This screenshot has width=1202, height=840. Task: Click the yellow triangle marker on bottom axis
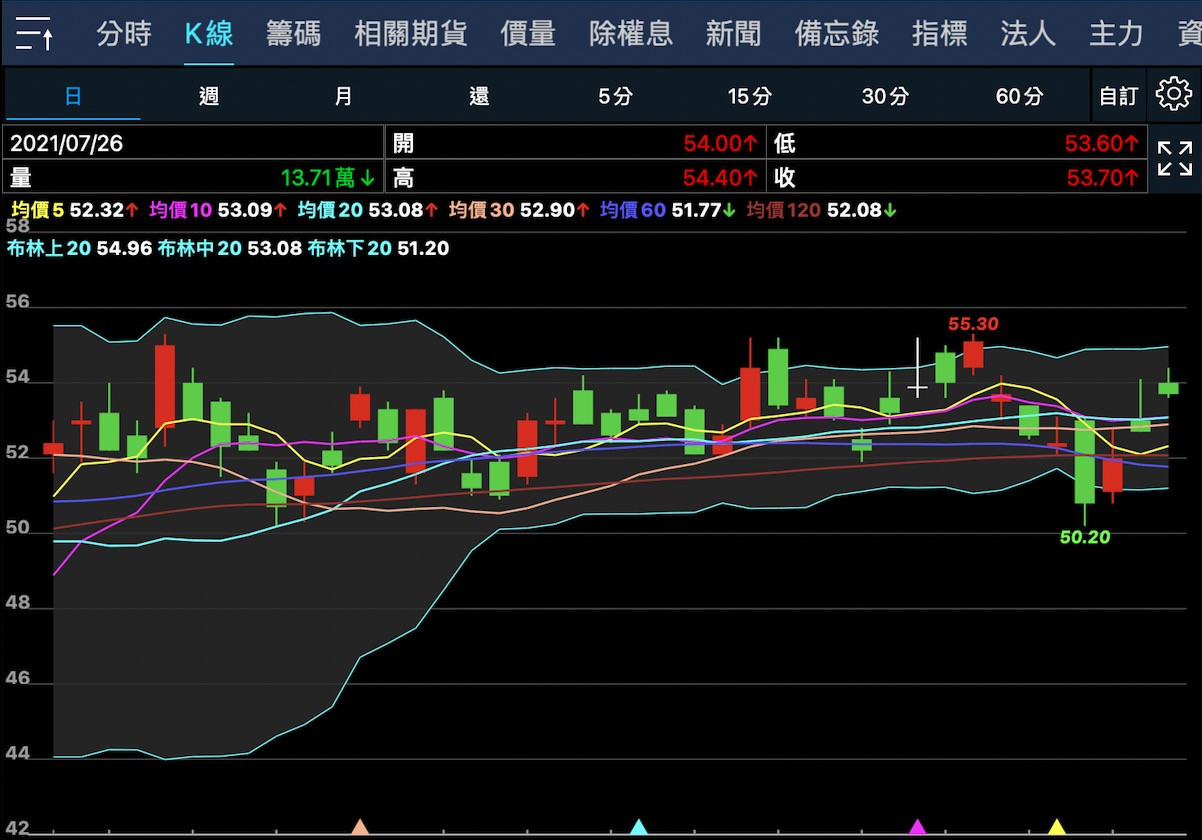[1056, 827]
